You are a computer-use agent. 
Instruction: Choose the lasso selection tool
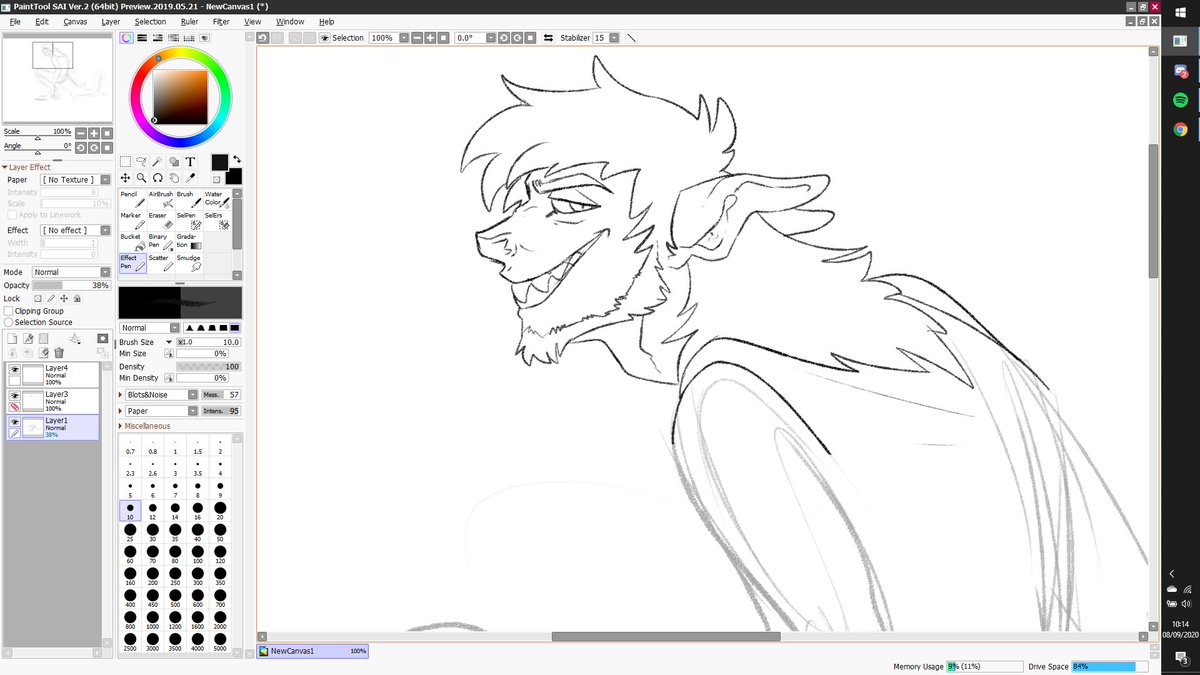(142, 161)
